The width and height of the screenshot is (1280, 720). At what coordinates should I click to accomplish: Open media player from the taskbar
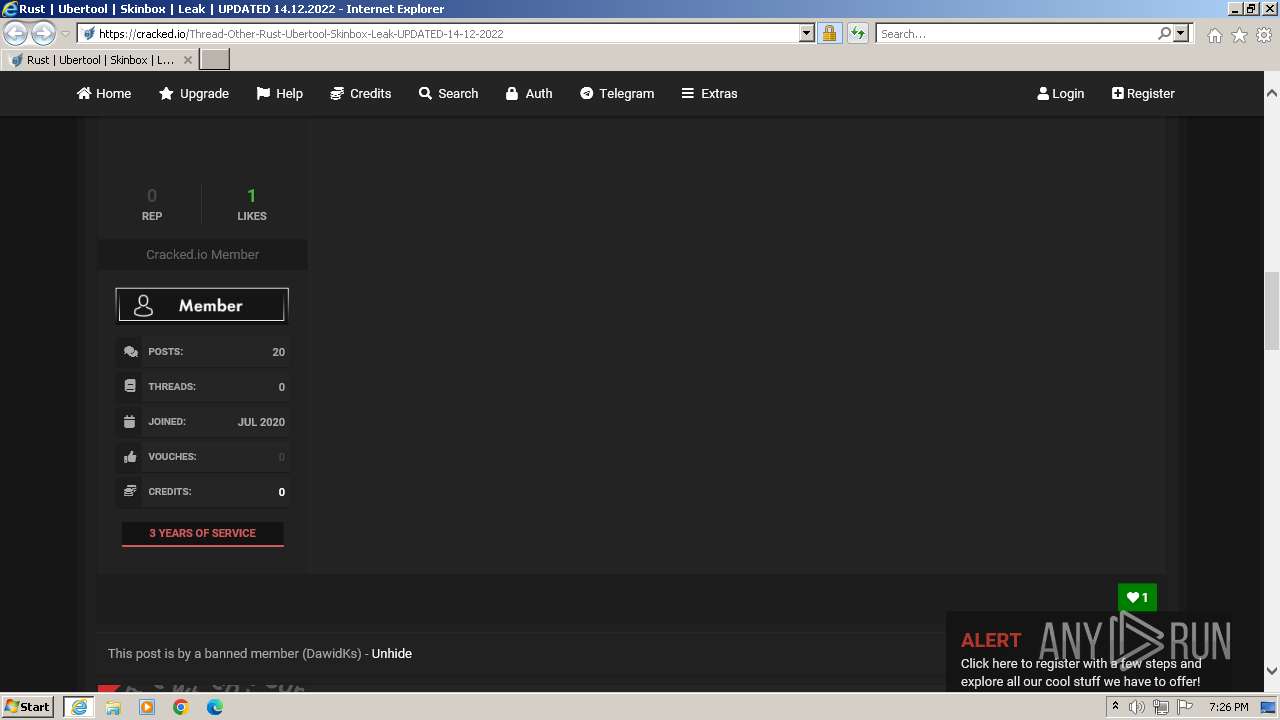(147, 707)
